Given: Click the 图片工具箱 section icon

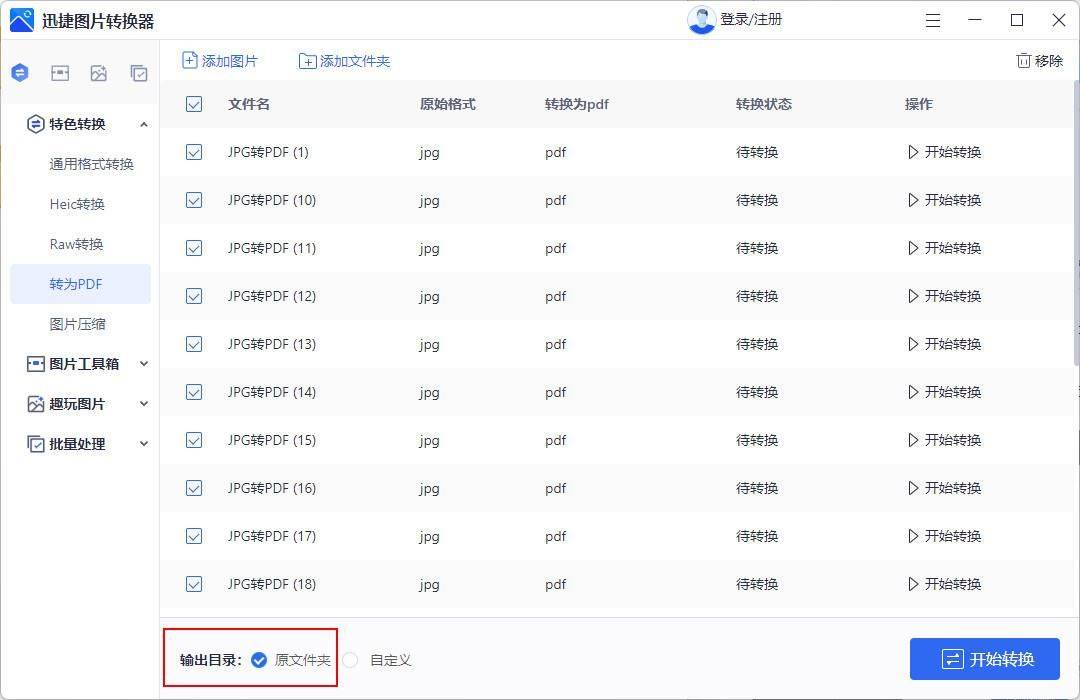Looking at the screenshot, I should 35,364.
